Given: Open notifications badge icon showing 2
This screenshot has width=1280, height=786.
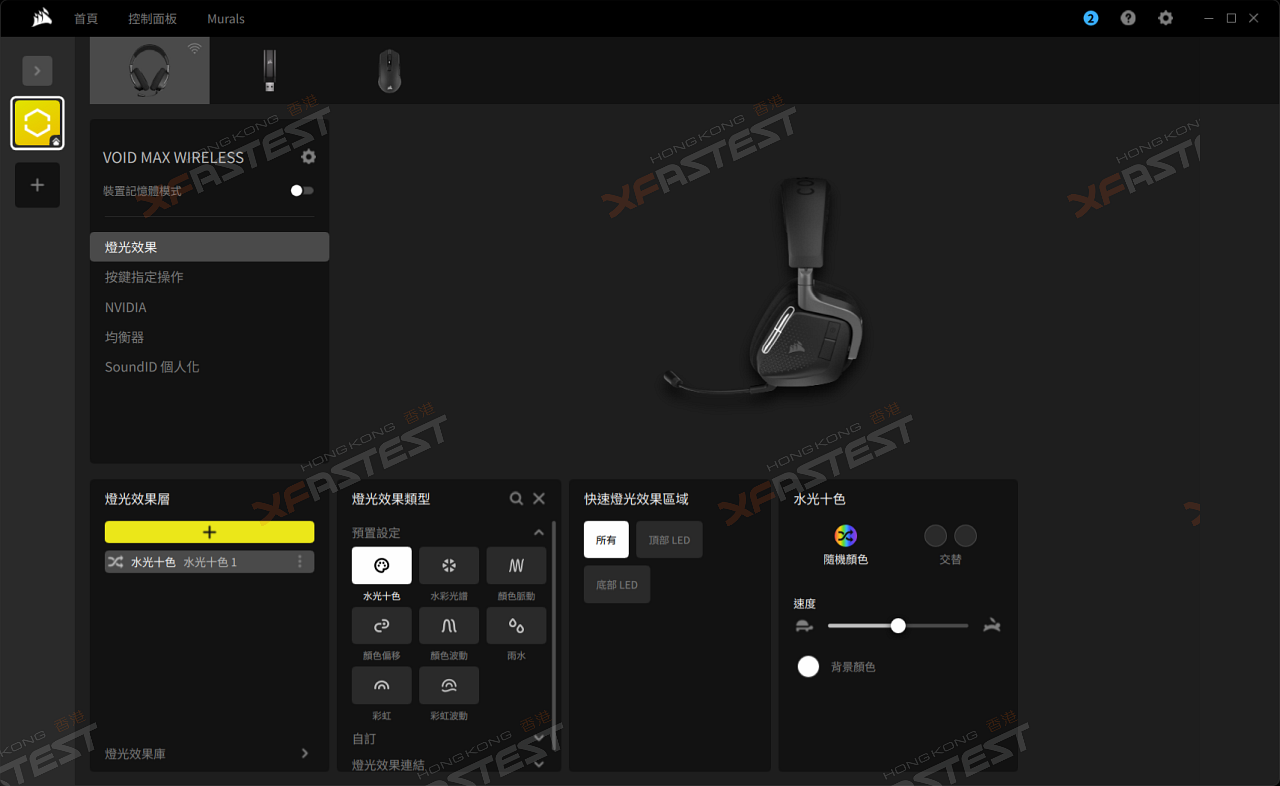Looking at the screenshot, I should coord(1091,18).
